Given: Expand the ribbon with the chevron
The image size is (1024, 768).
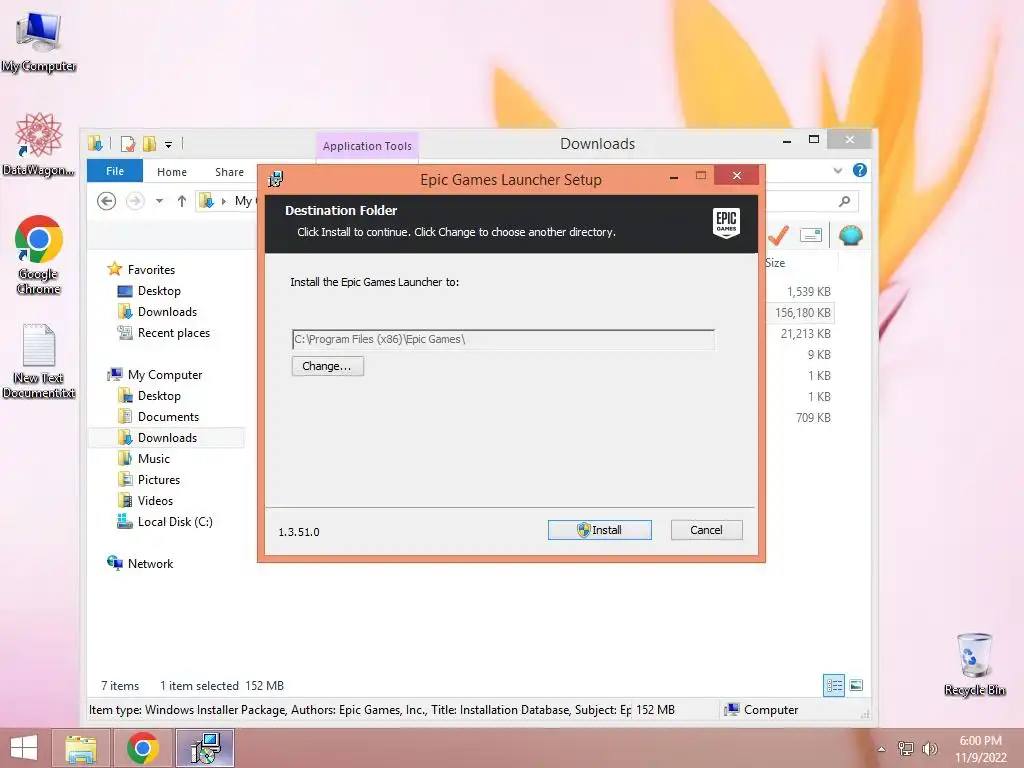Looking at the screenshot, I should (838, 171).
